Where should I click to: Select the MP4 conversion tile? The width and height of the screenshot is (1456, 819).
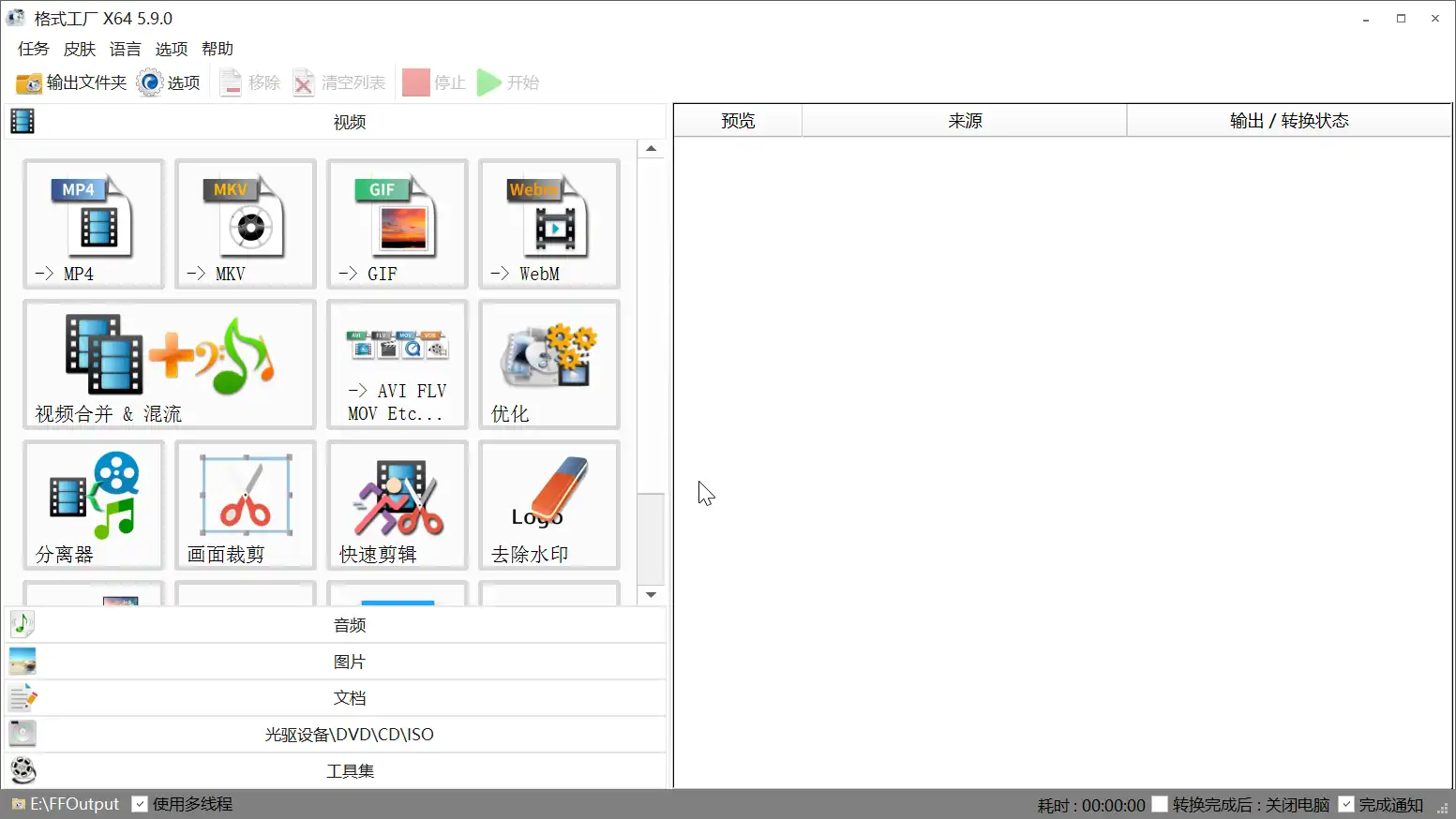coord(94,224)
